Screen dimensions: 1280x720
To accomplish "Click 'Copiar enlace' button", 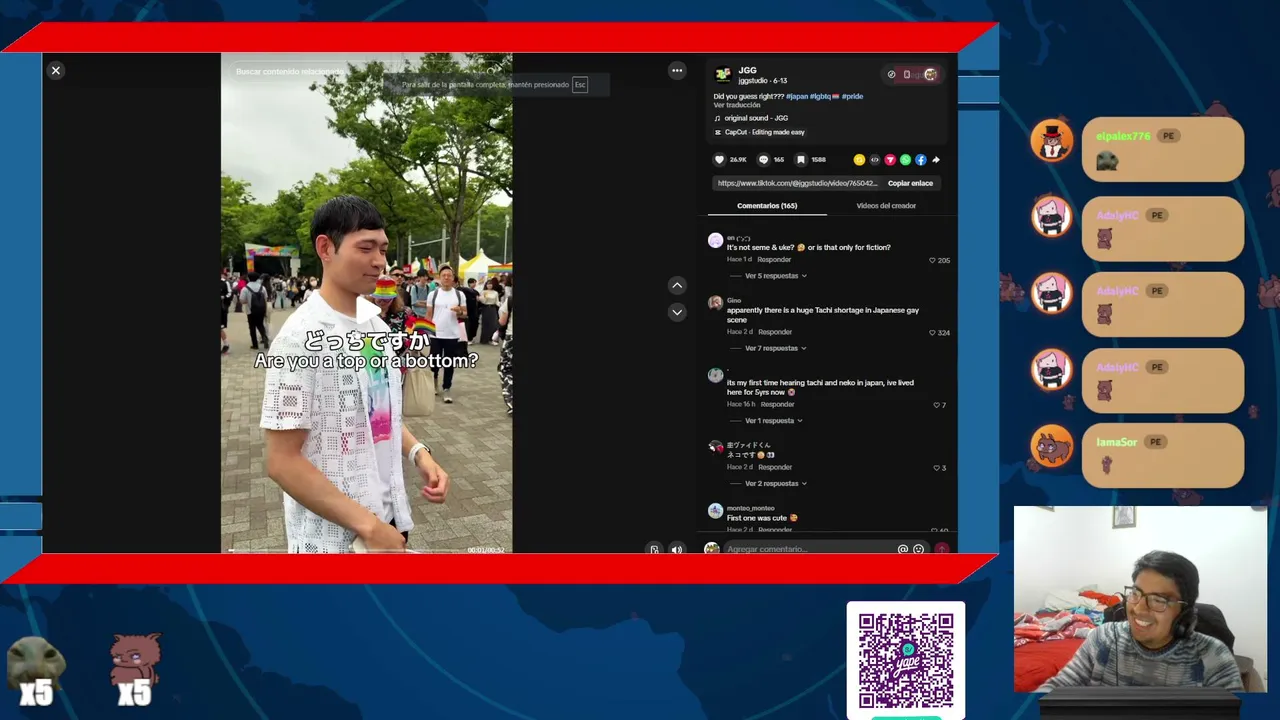I will (910, 183).
